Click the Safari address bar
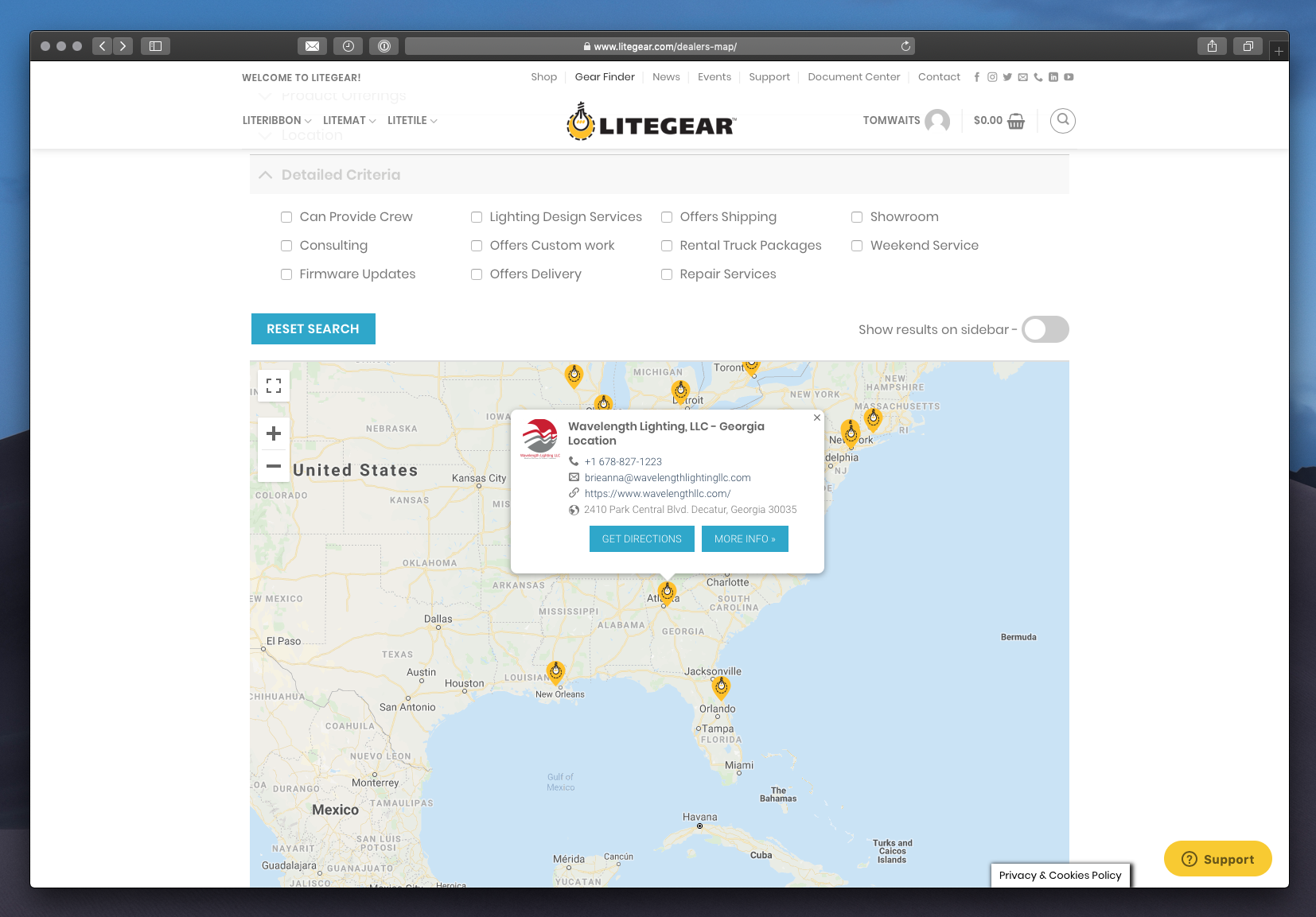Image resolution: width=1316 pixels, height=917 pixels. 660,46
